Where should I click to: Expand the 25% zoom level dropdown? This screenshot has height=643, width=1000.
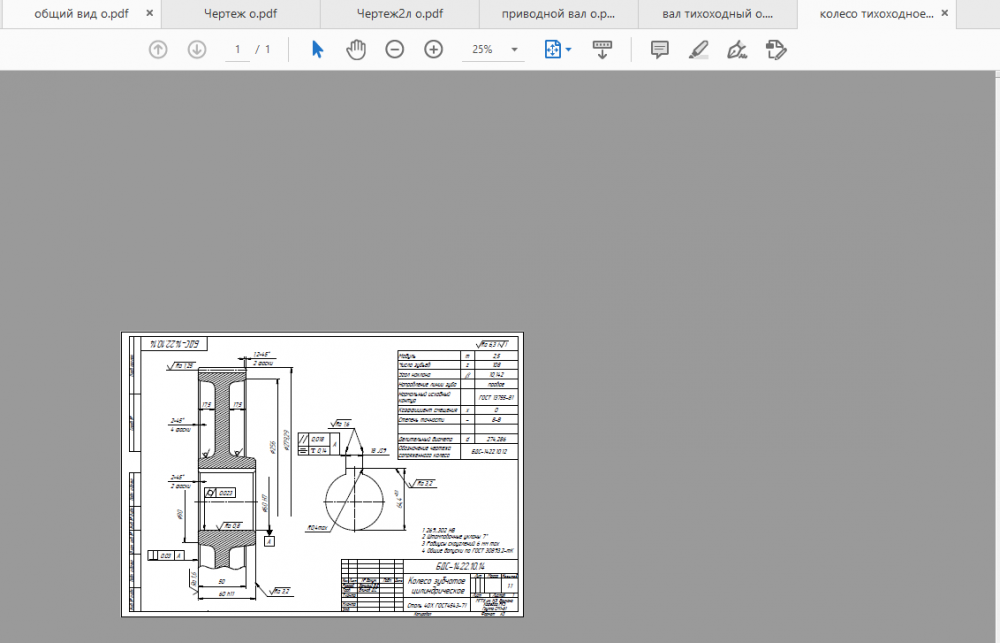pyautogui.click(x=515, y=50)
